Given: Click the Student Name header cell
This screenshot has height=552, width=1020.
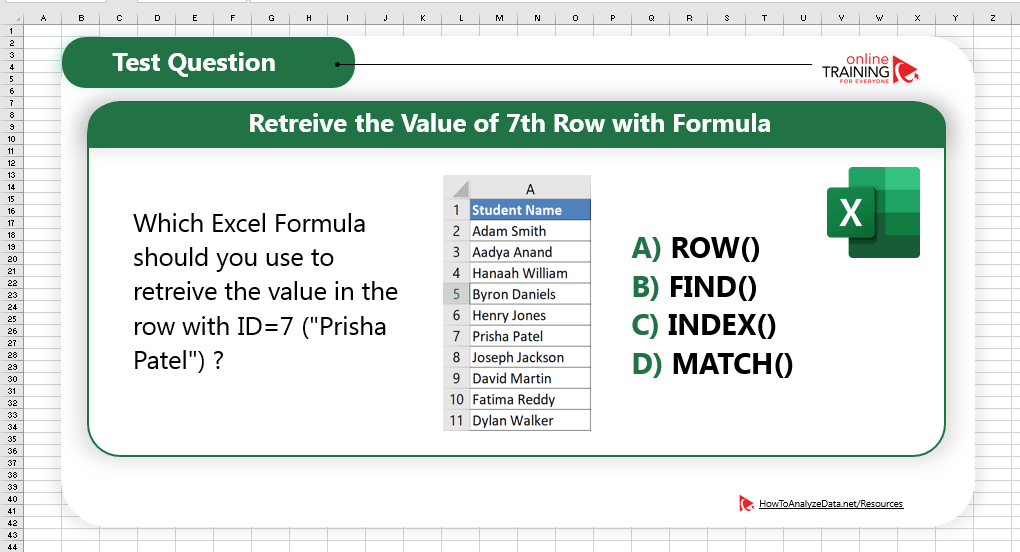Looking at the screenshot, I should 530,210.
